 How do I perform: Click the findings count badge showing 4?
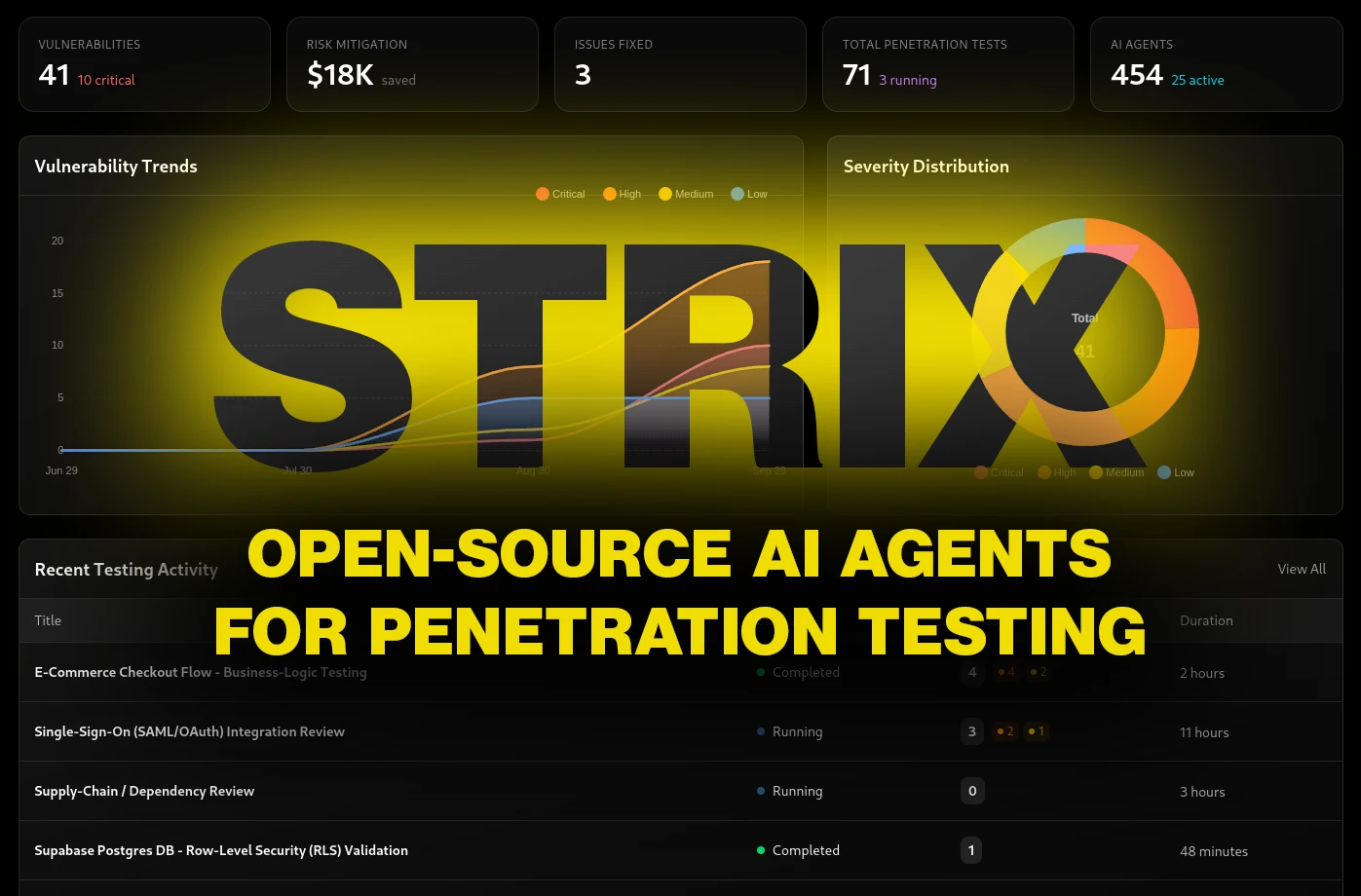coord(972,672)
